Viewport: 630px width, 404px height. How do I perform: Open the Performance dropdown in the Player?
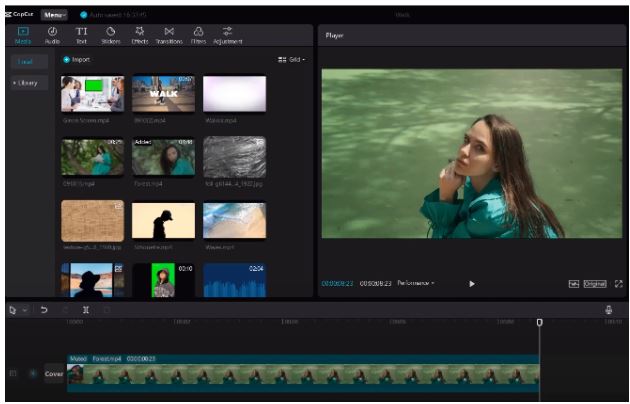416,283
